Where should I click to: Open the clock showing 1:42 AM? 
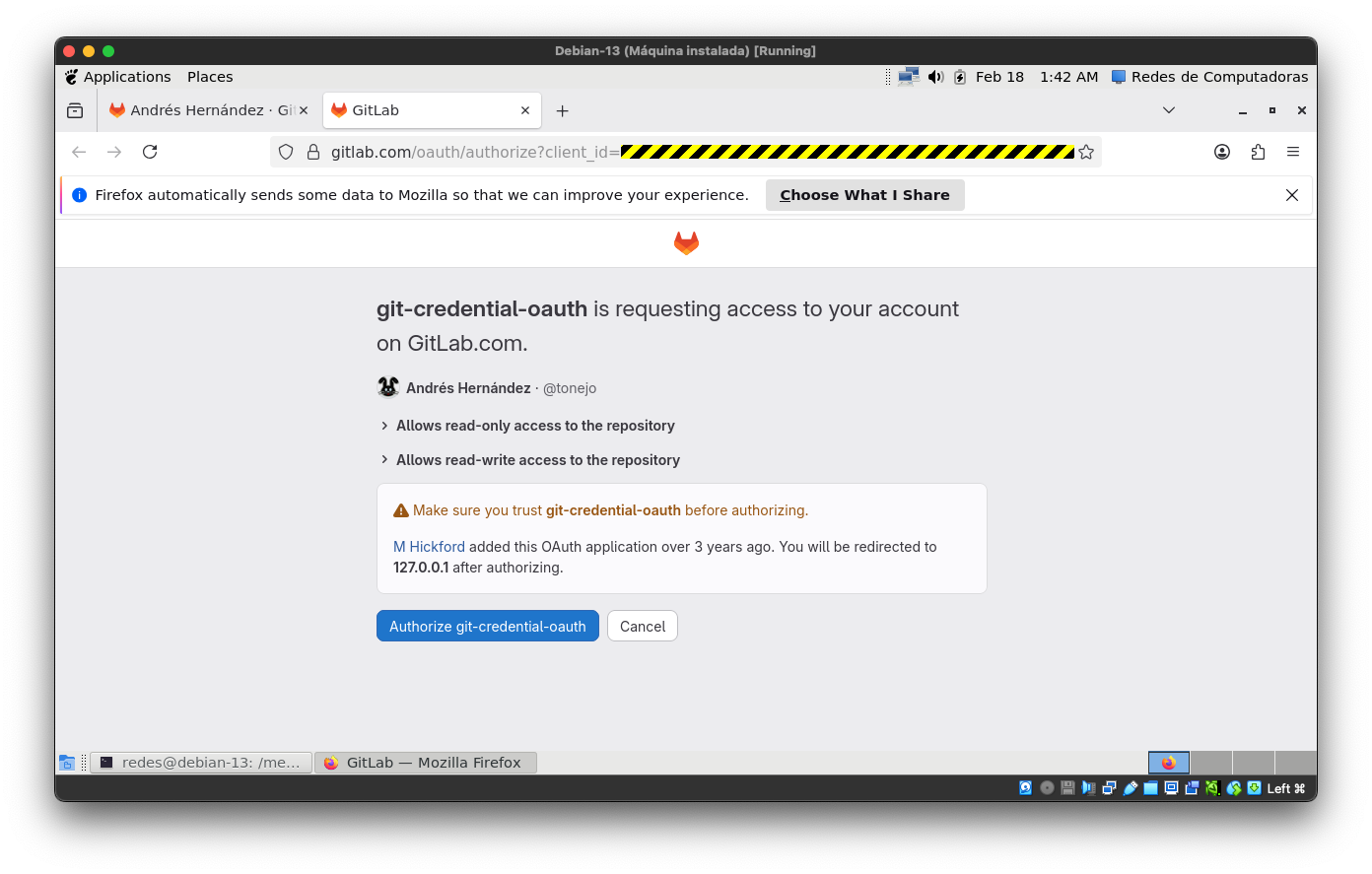[1068, 77]
